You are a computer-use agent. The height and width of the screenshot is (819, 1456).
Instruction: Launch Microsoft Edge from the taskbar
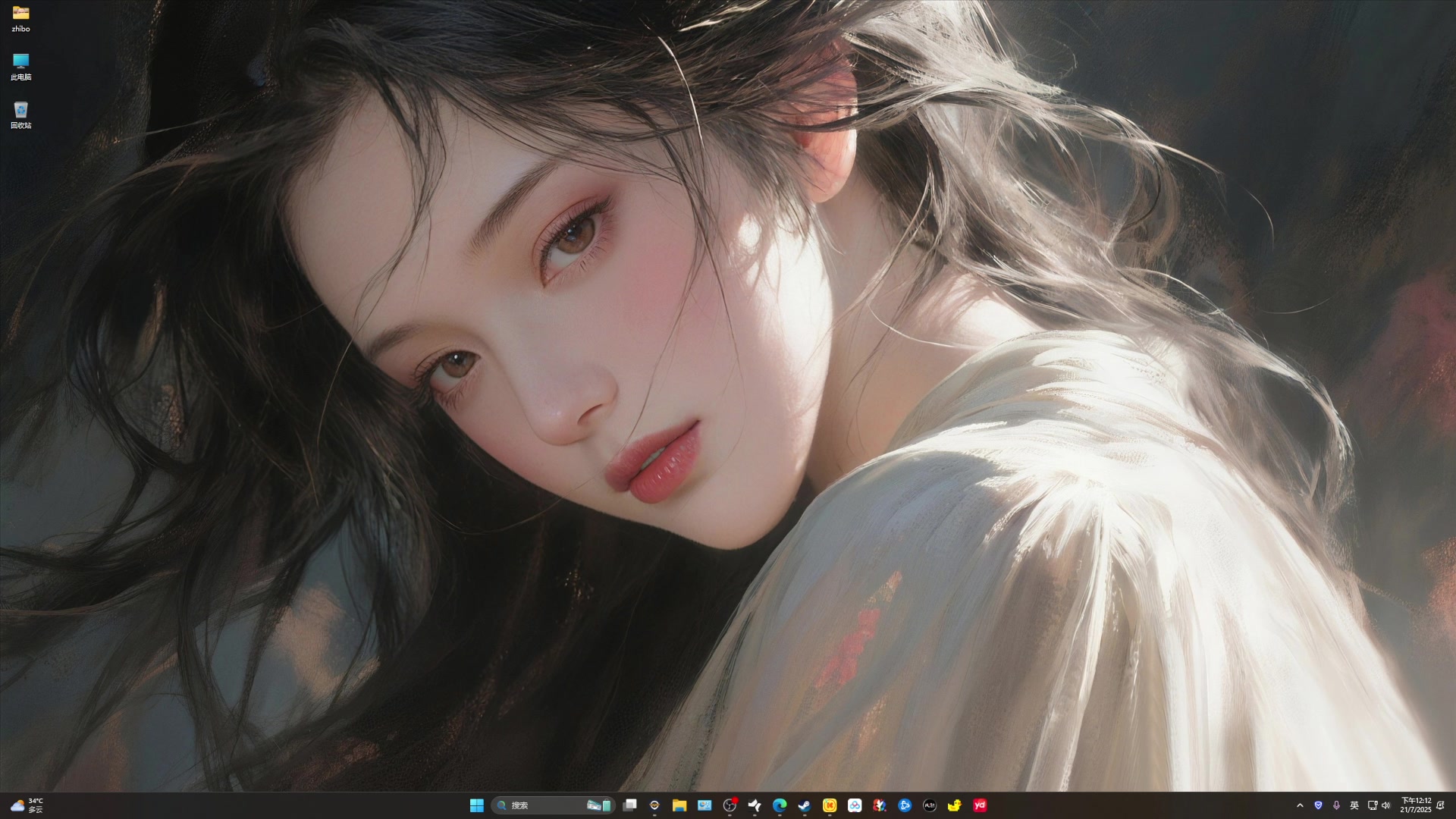780,805
